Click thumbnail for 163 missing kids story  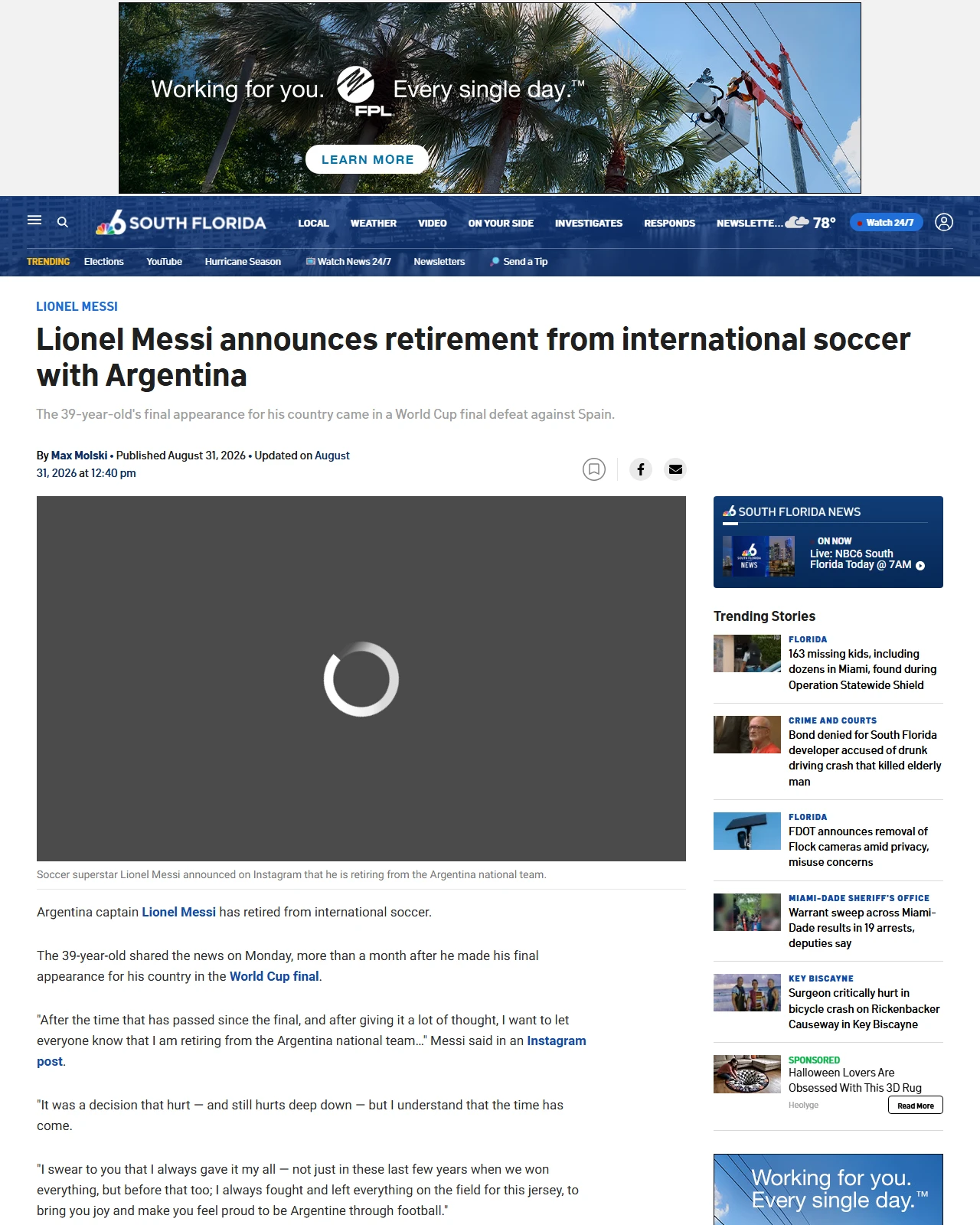[747, 653]
